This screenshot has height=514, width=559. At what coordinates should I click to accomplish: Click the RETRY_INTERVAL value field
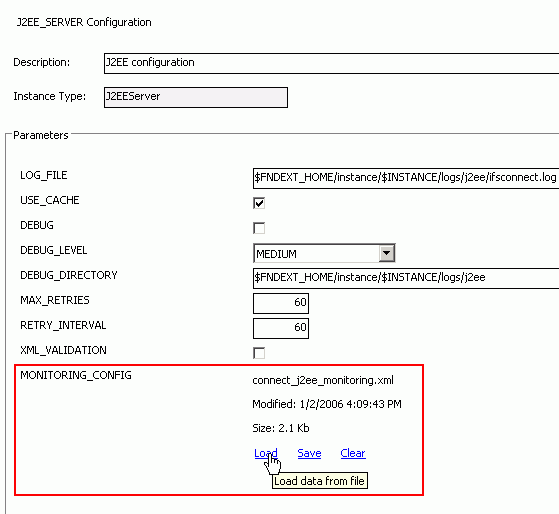281,328
